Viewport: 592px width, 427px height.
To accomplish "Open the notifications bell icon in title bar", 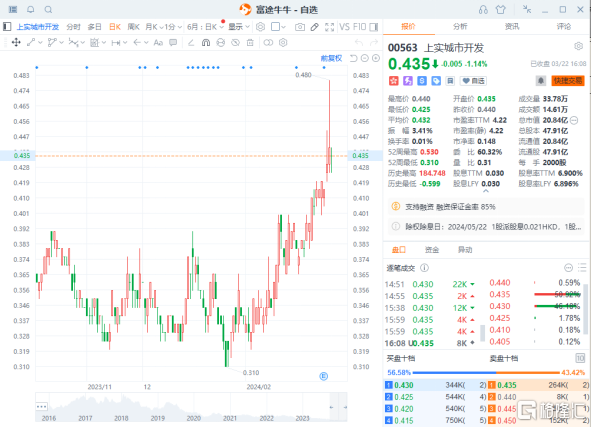I will pos(31,9).
